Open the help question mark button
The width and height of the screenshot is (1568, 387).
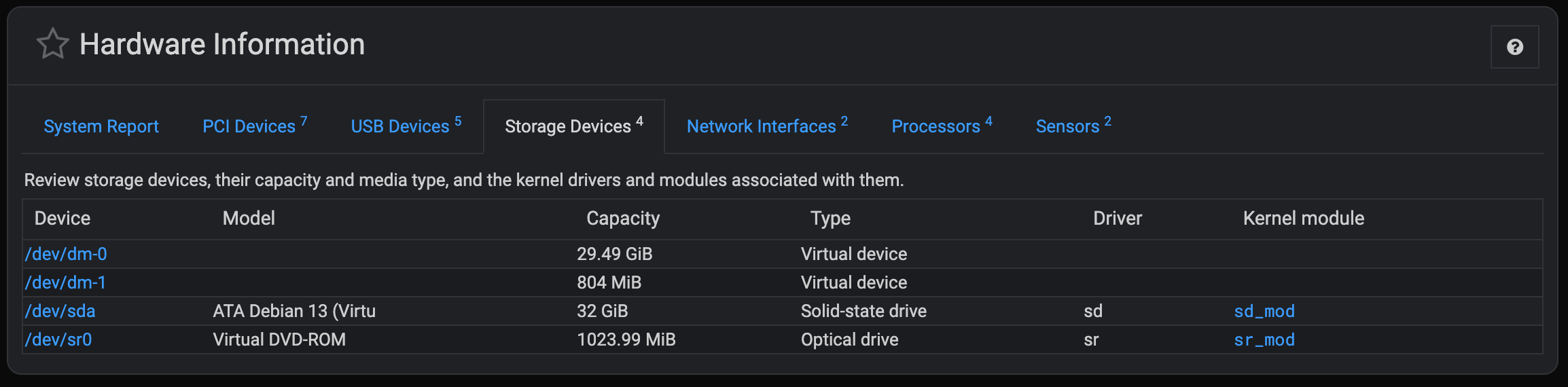(x=1514, y=47)
